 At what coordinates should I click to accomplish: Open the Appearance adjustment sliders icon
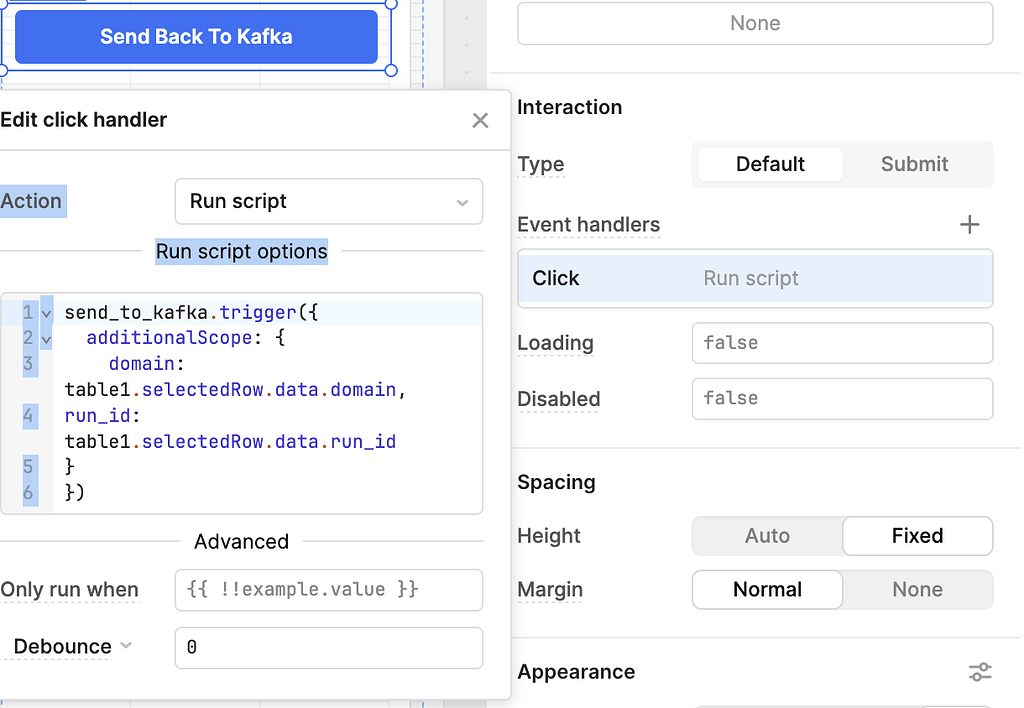(x=979, y=671)
